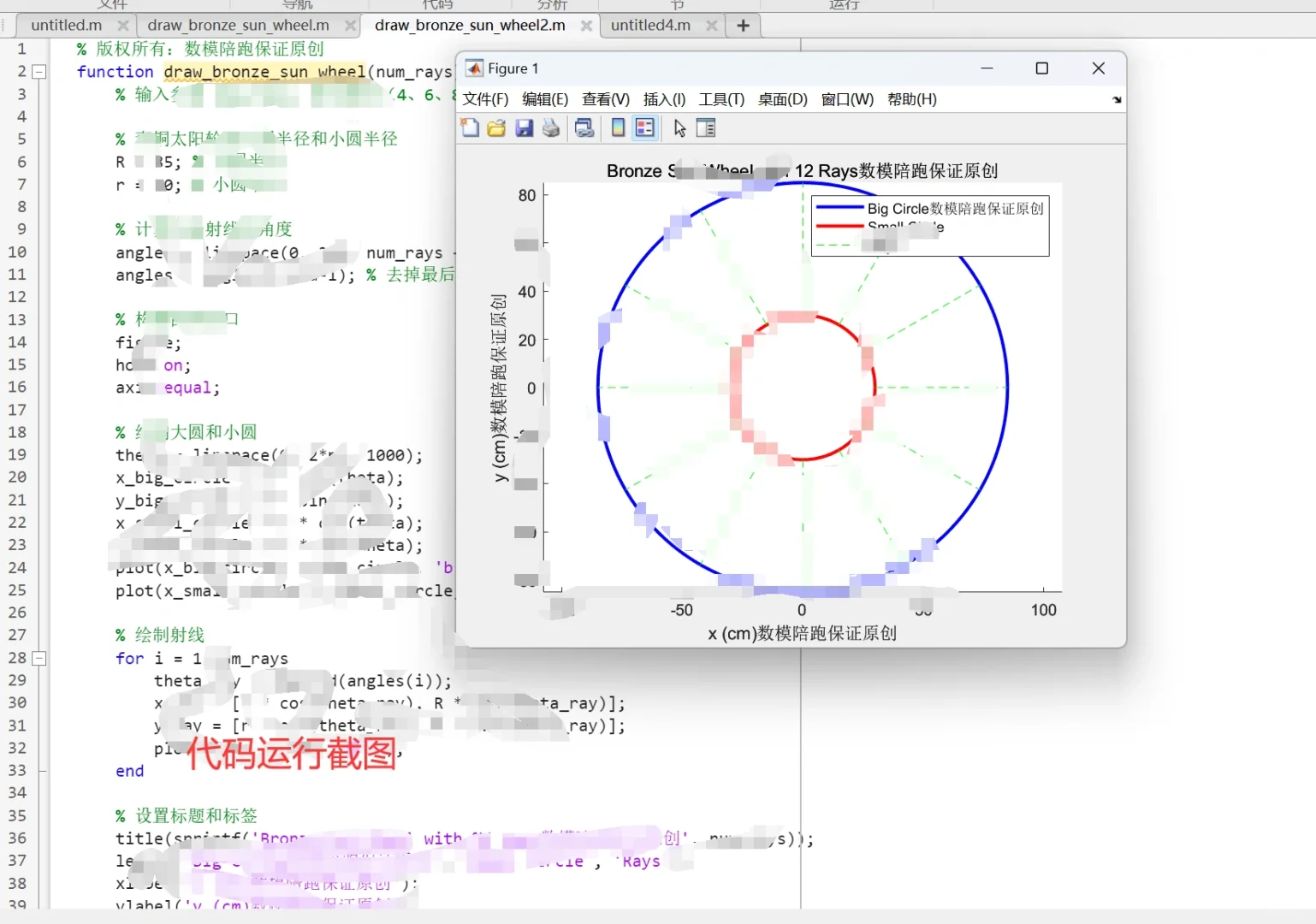The image size is (1316, 924).
Task: Dock Figure 1 using the small dock arrow
Action: point(1117,99)
